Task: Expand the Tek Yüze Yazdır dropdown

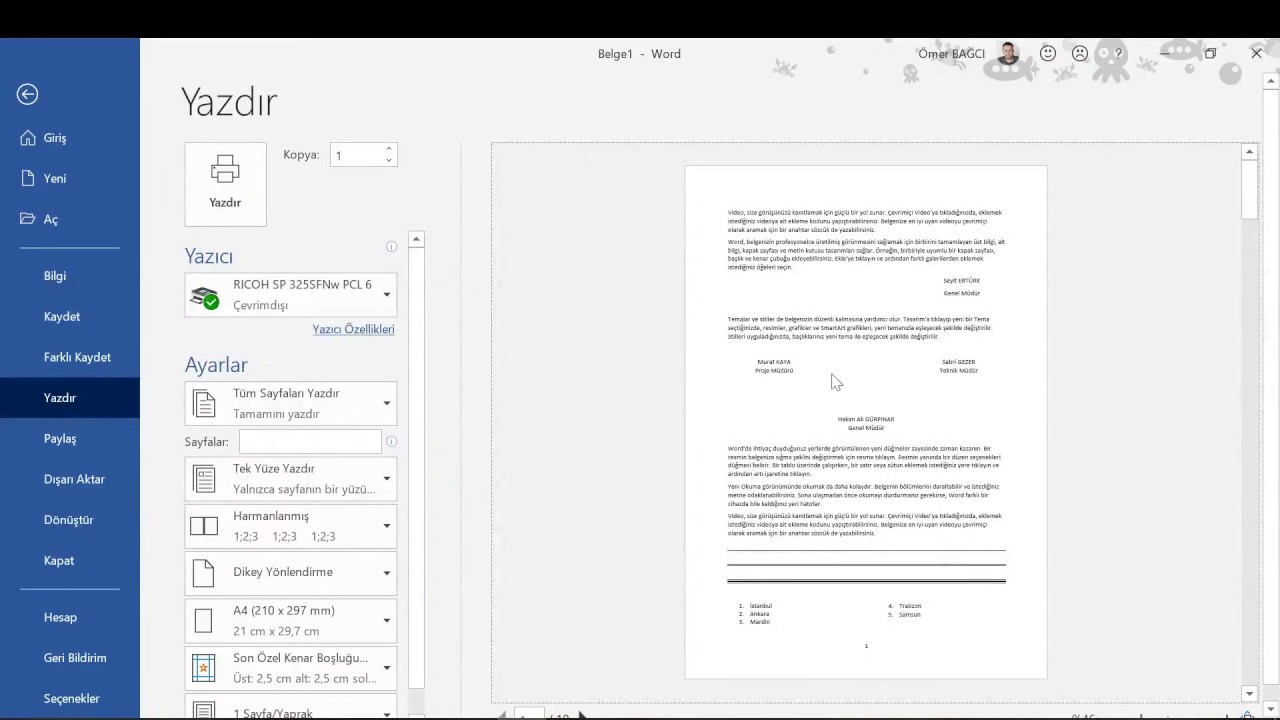Action: point(290,478)
